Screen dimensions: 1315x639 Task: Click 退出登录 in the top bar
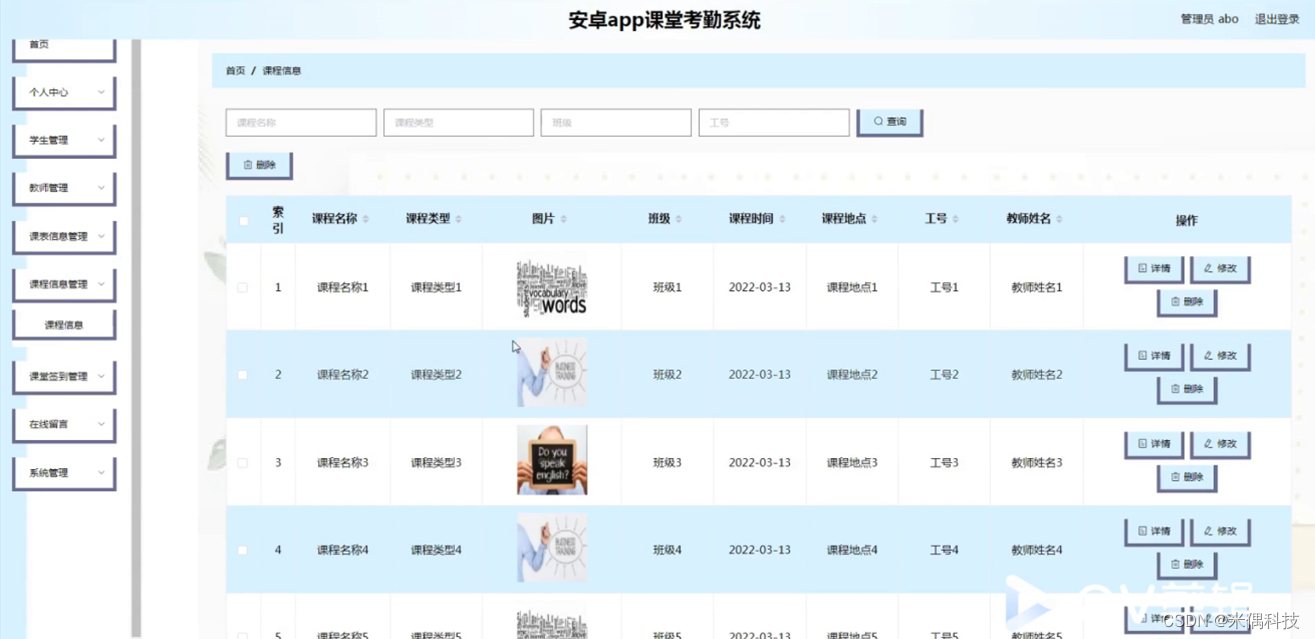click(1277, 19)
